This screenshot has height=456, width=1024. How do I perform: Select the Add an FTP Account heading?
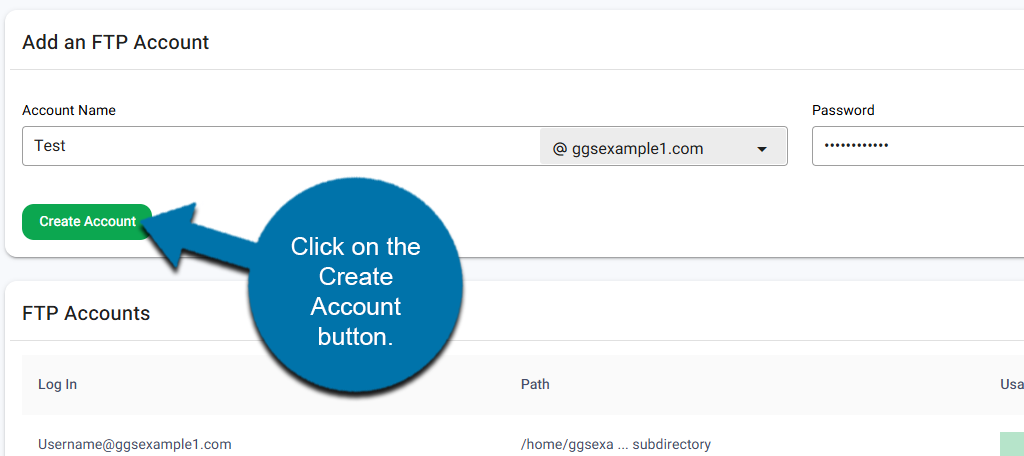[115, 42]
